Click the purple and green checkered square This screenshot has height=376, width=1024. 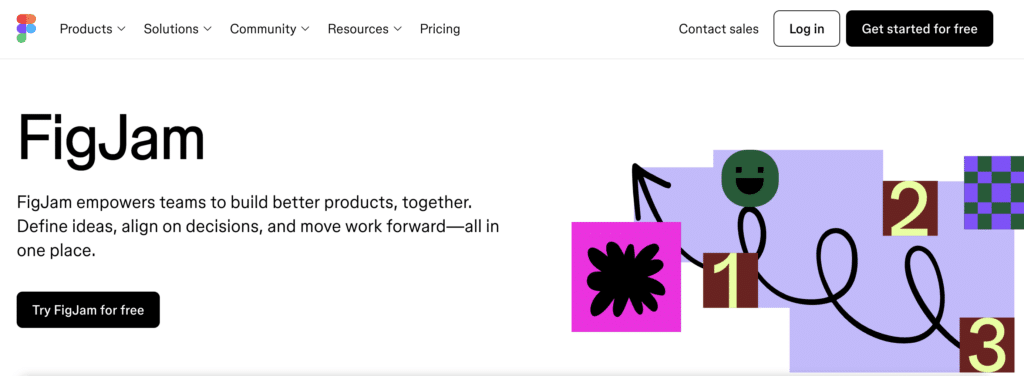tap(994, 193)
